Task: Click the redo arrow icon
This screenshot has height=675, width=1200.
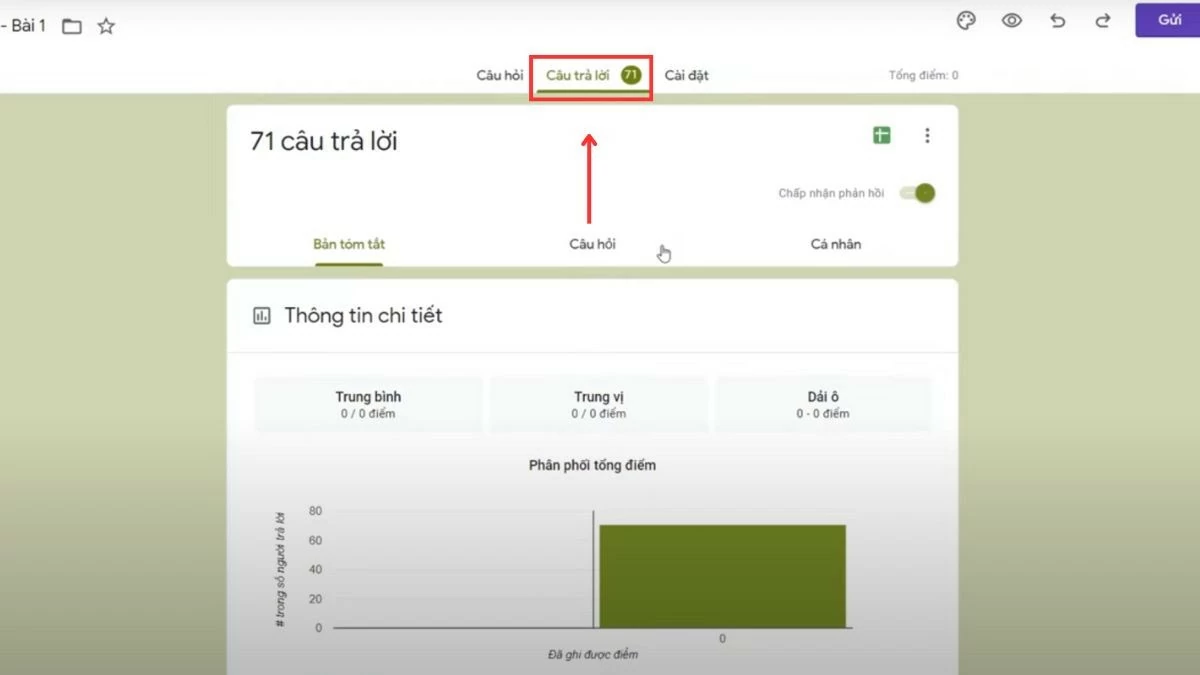Action: point(1102,20)
